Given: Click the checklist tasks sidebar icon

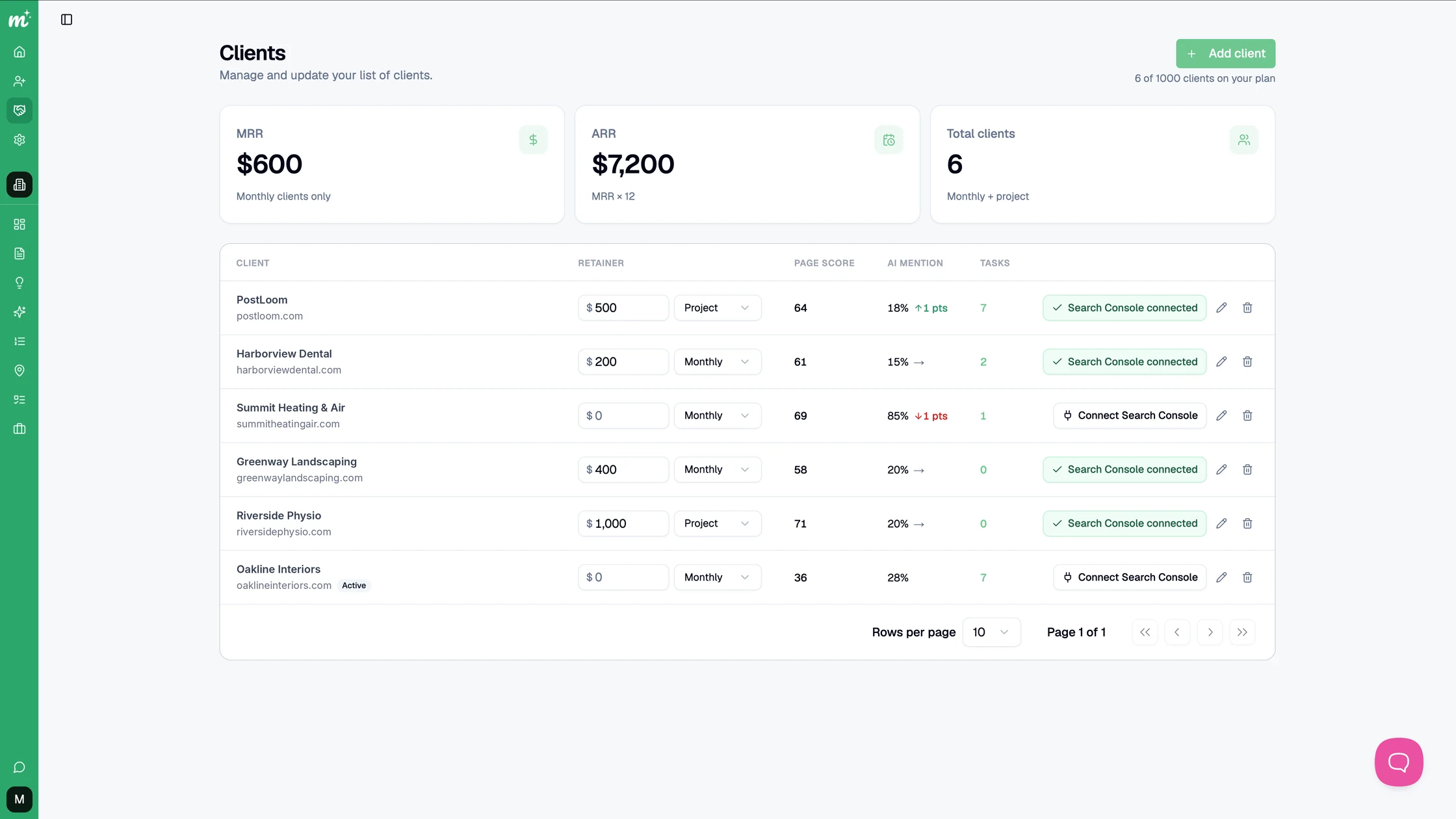Looking at the screenshot, I should coord(19,400).
